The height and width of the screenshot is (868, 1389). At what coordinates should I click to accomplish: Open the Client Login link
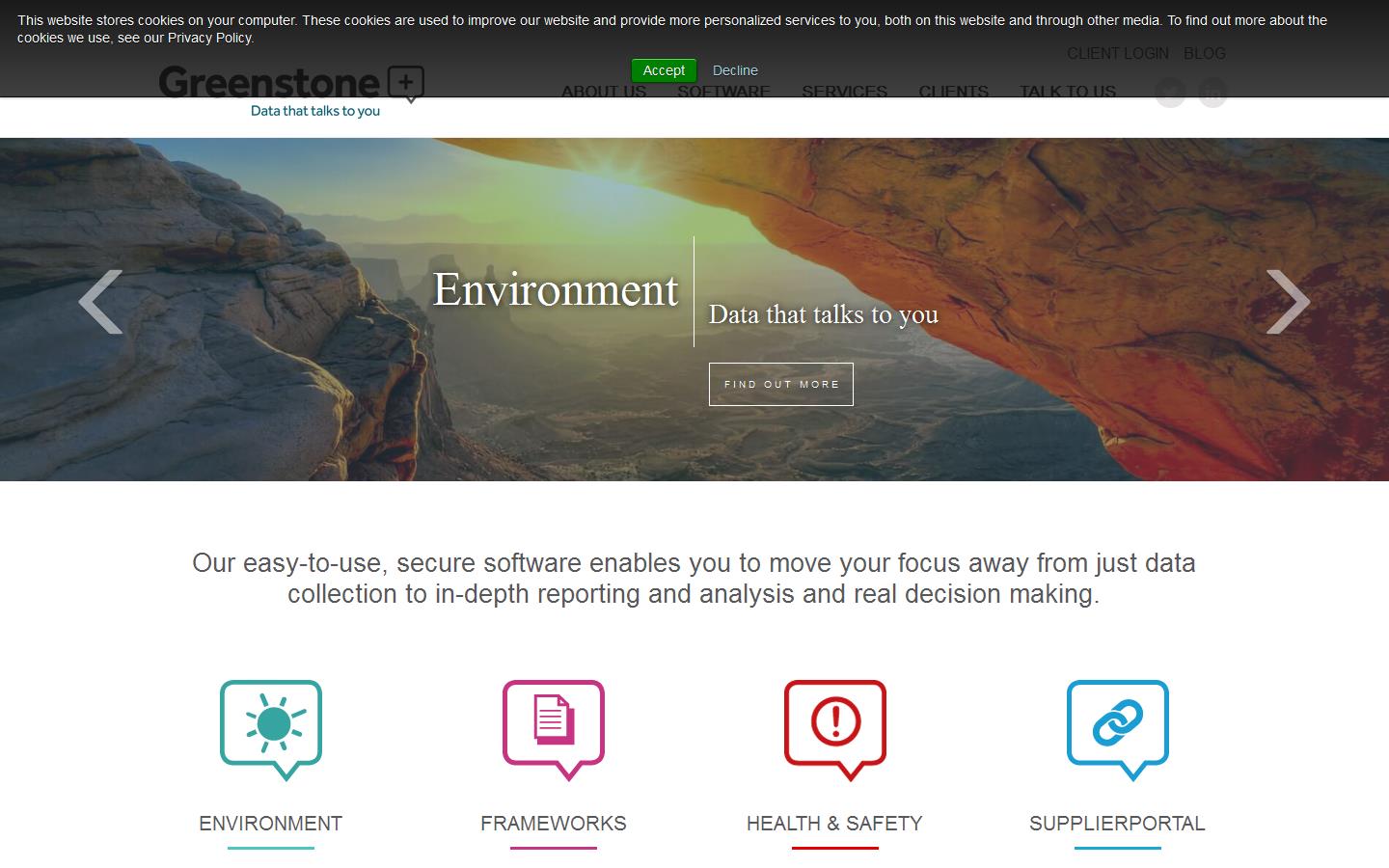[1118, 53]
